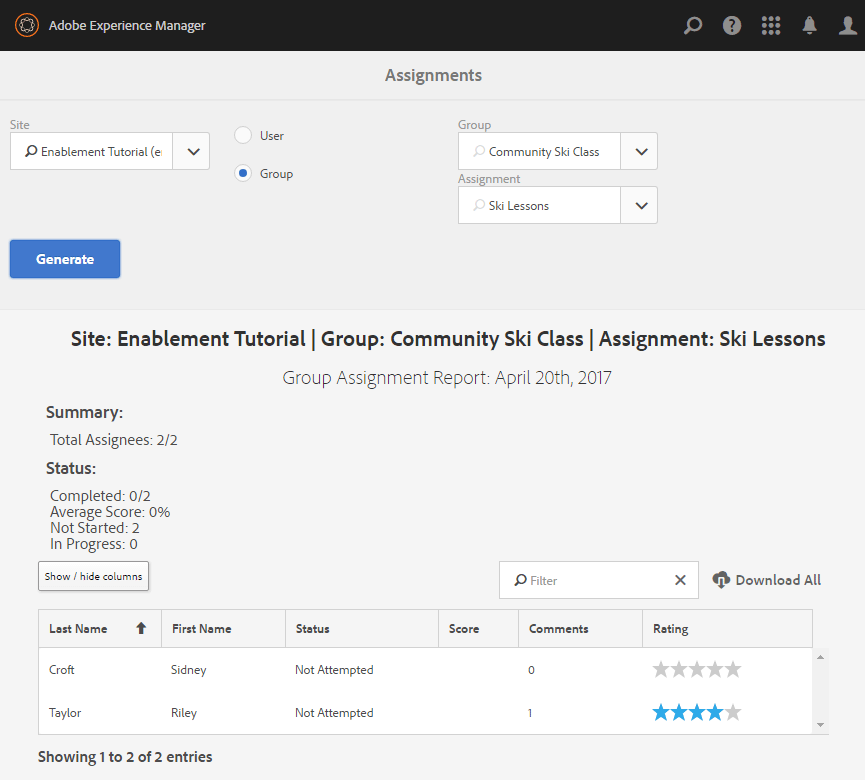Select the Group radio button
Viewport: 865px width, 780px height.
tap(243, 173)
